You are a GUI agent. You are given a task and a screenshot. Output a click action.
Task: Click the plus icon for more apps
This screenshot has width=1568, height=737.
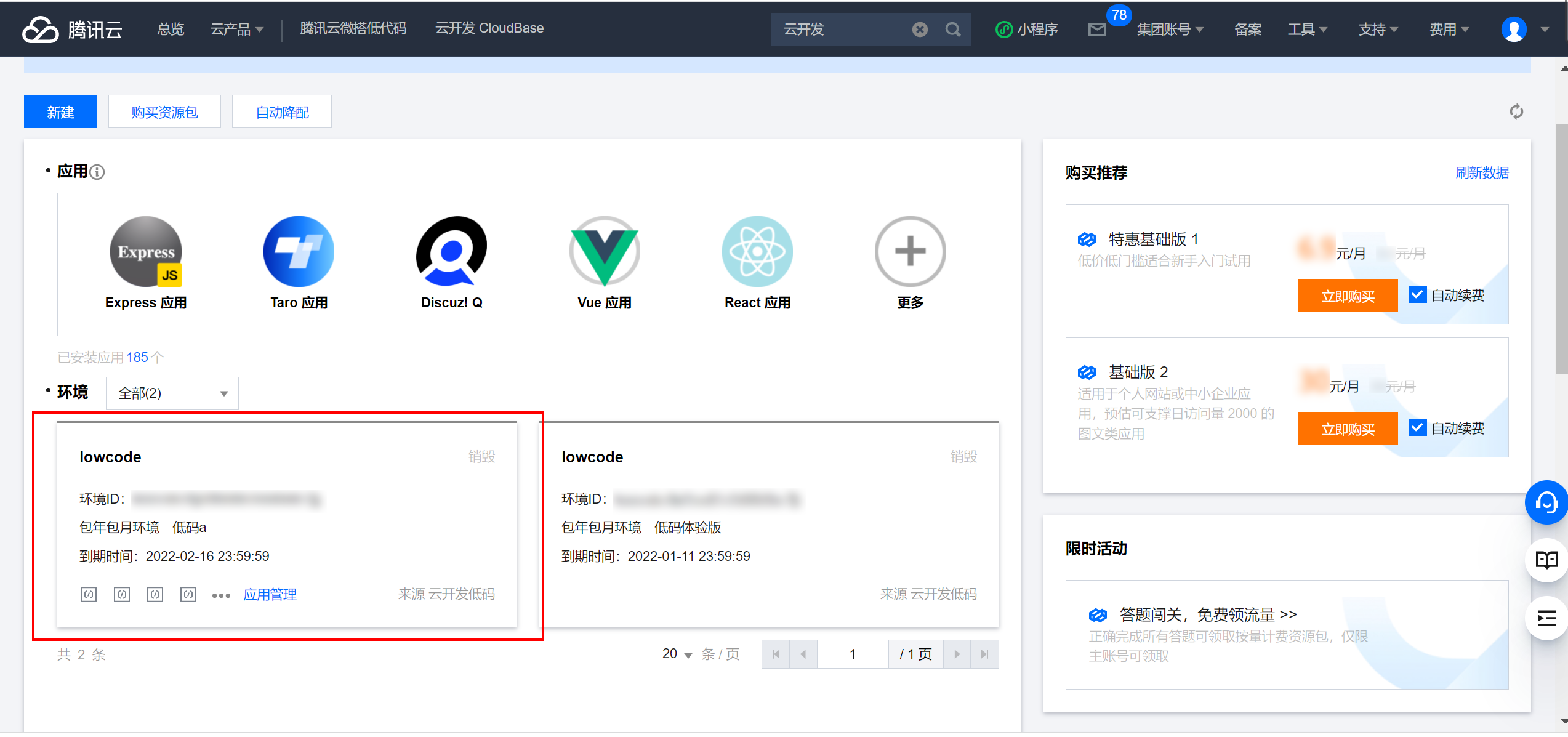point(910,251)
